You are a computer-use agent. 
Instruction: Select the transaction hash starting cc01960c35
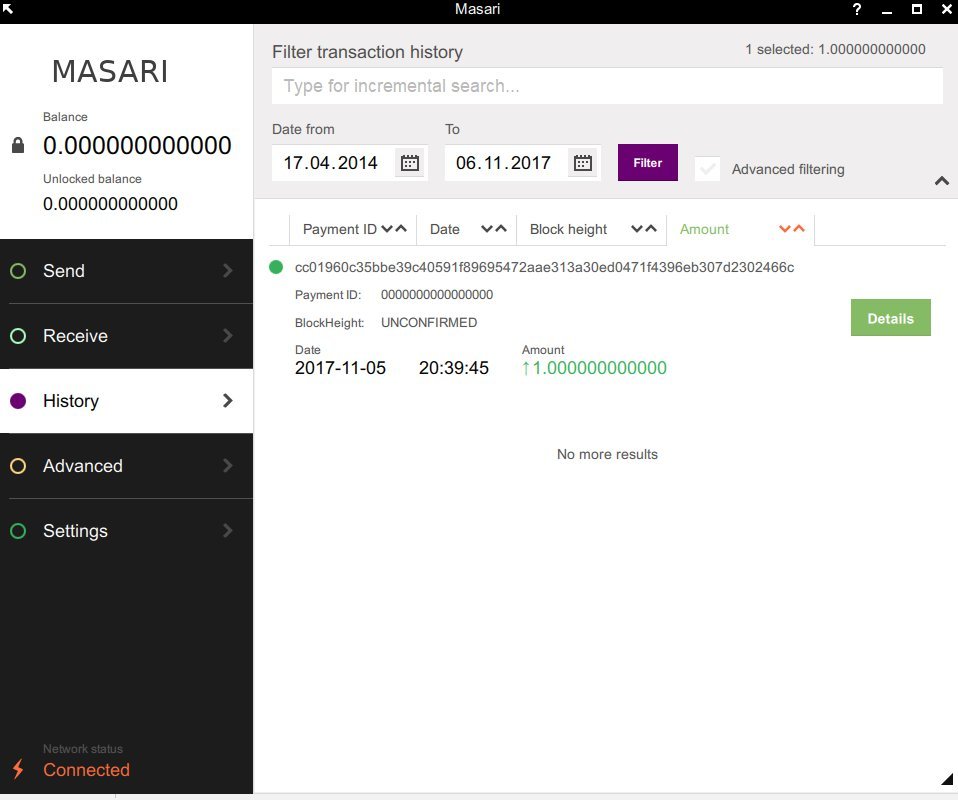[544, 267]
